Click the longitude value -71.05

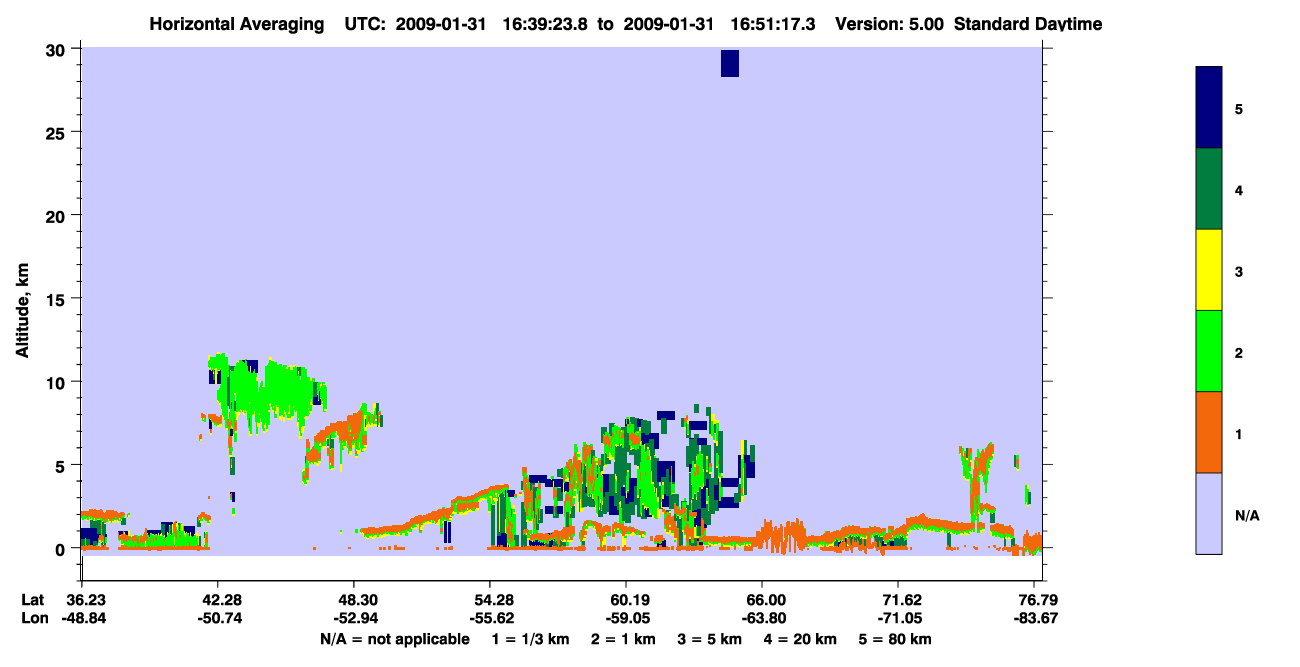(898, 618)
